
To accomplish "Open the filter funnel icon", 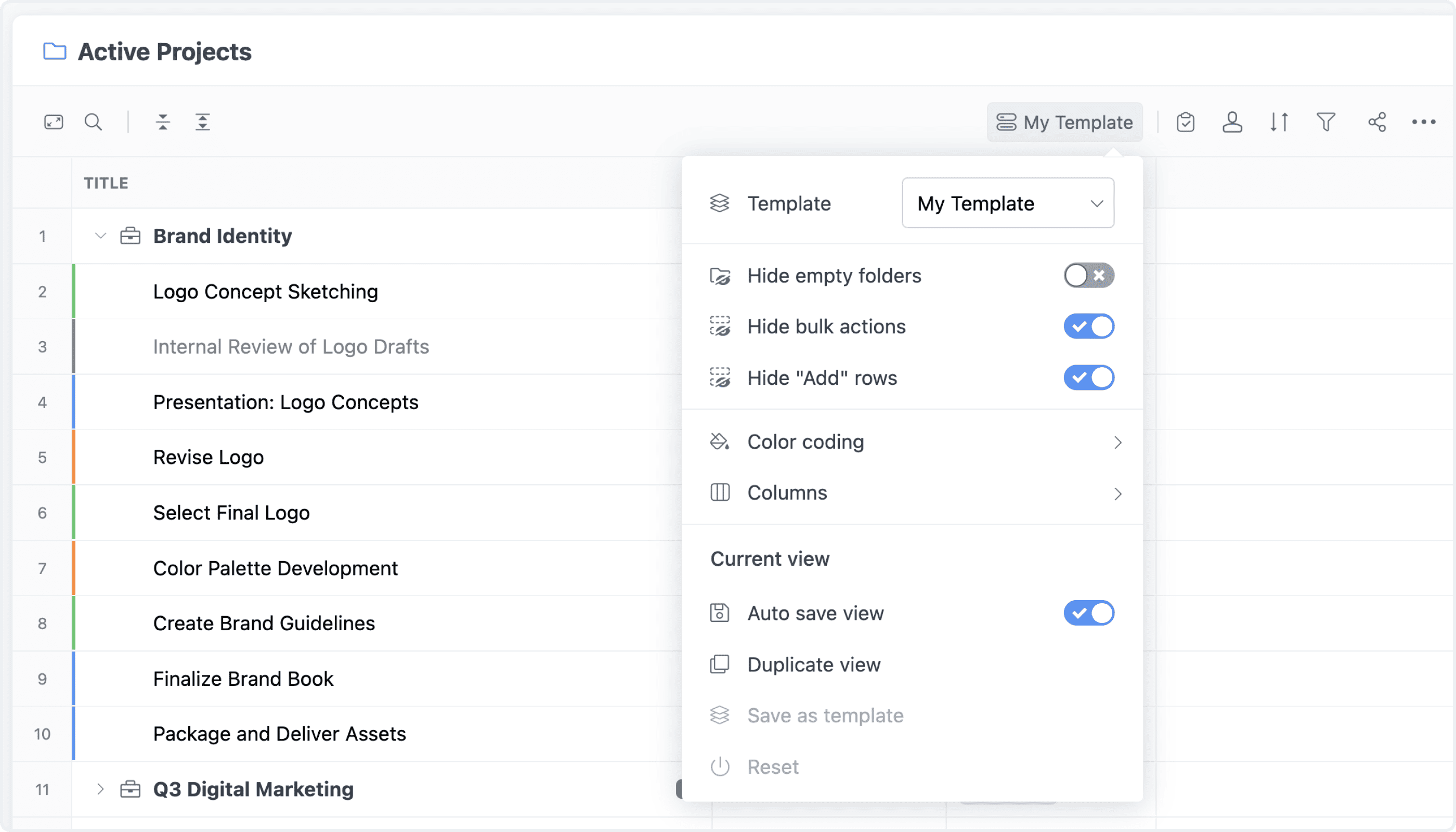I will click(x=1325, y=122).
